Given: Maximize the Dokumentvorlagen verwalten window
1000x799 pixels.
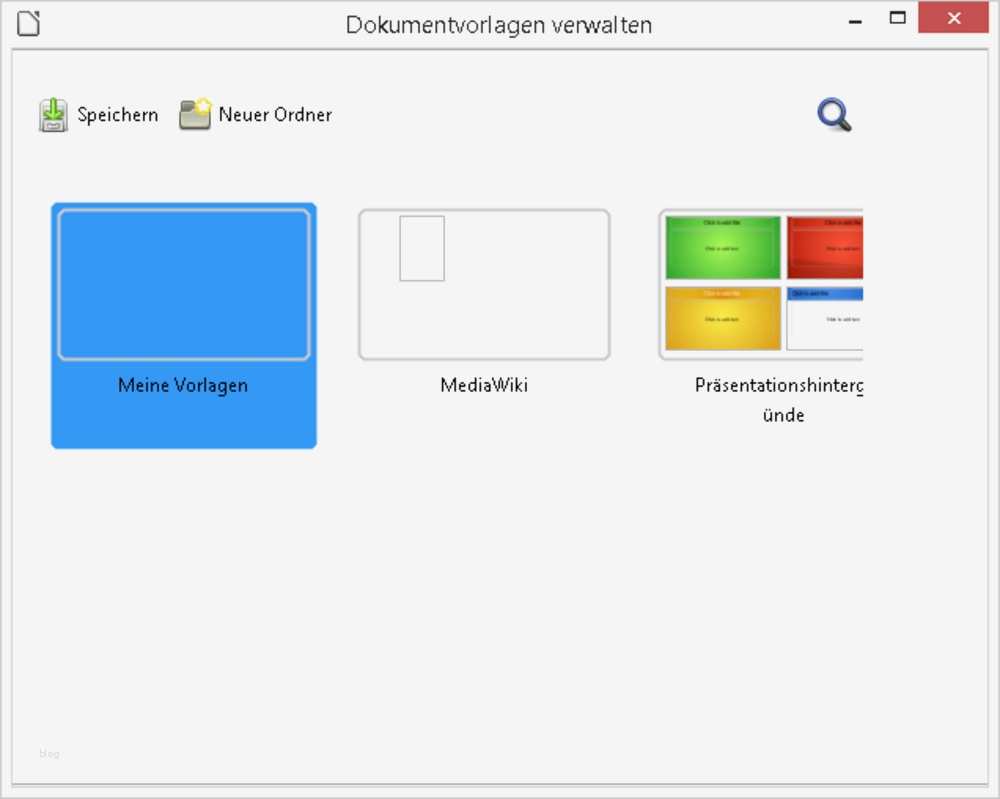Looking at the screenshot, I should pos(897,18).
